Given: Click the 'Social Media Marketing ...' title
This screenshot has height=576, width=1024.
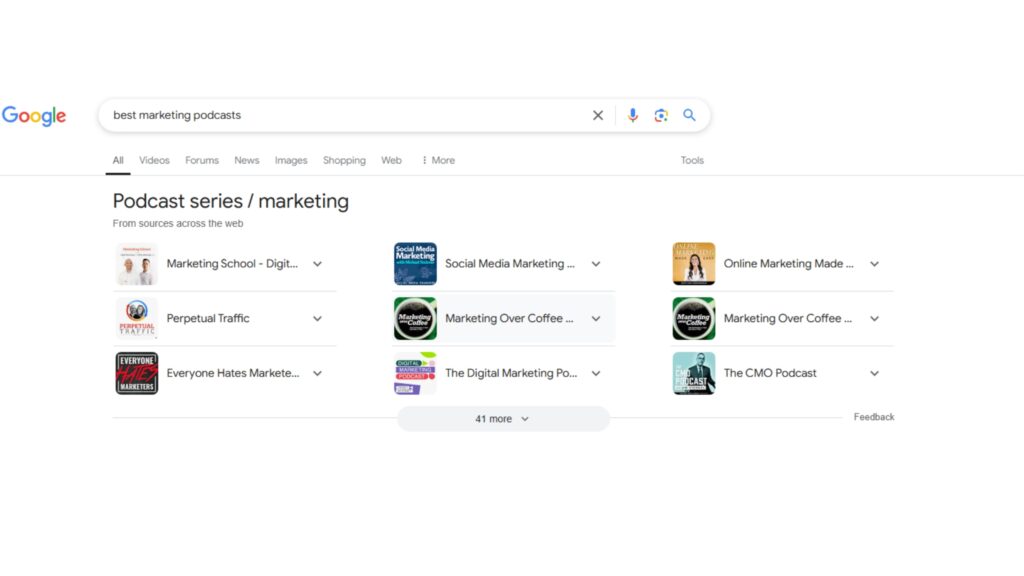Looking at the screenshot, I should click(510, 264).
